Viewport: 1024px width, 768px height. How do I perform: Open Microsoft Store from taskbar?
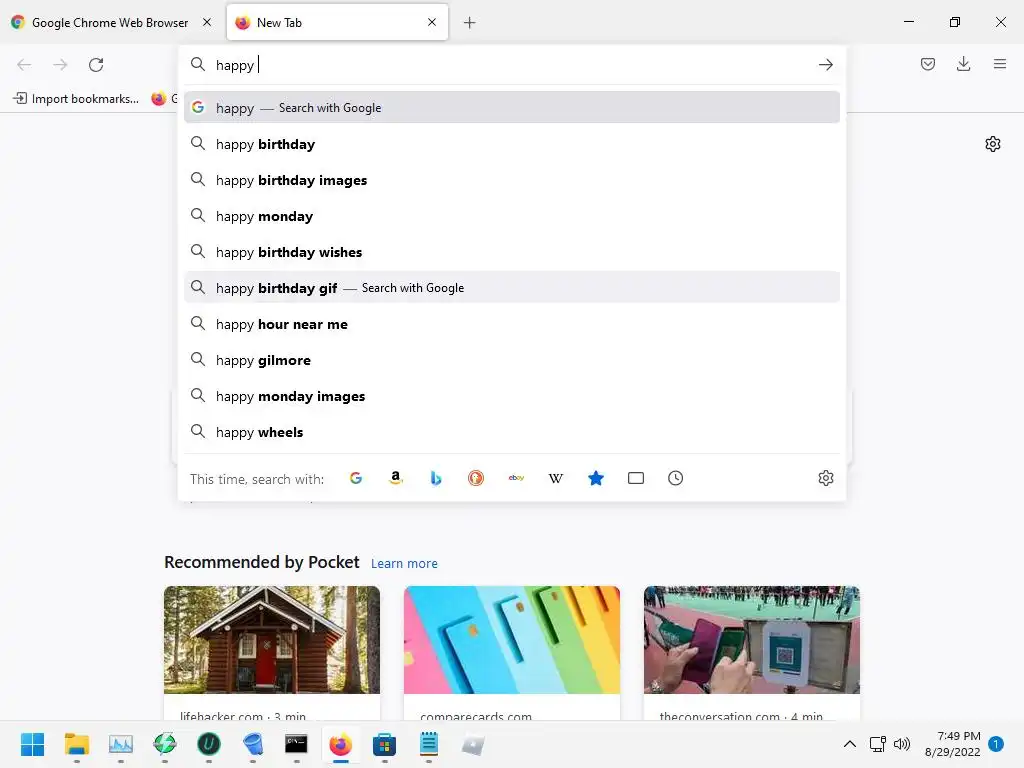[384, 744]
